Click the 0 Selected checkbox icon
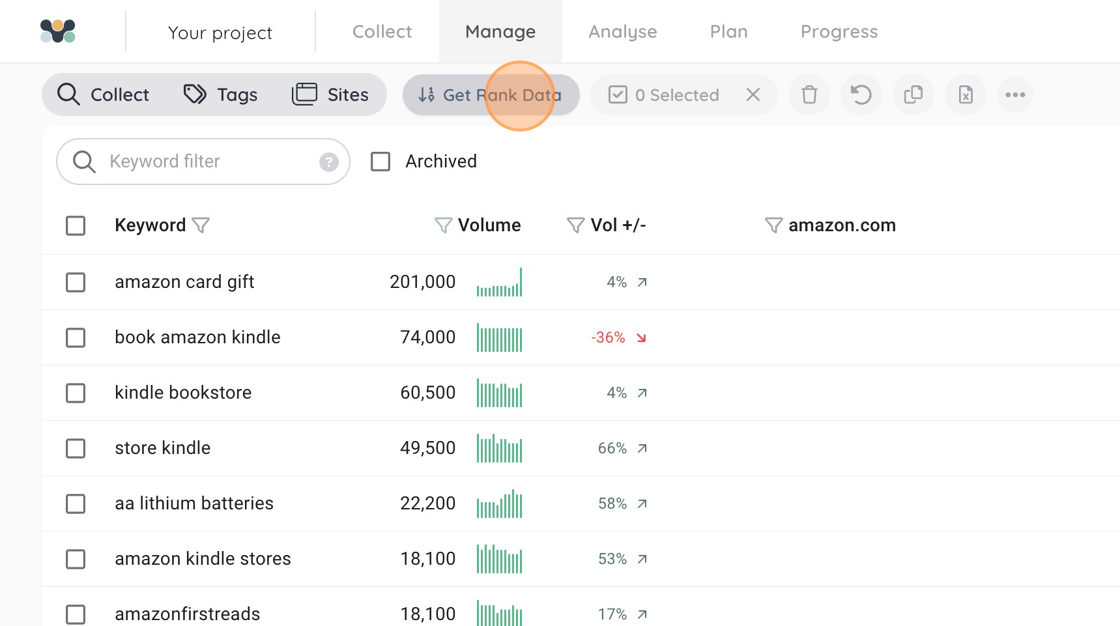The height and width of the screenshot is (626, 1120). click(618, 94)
